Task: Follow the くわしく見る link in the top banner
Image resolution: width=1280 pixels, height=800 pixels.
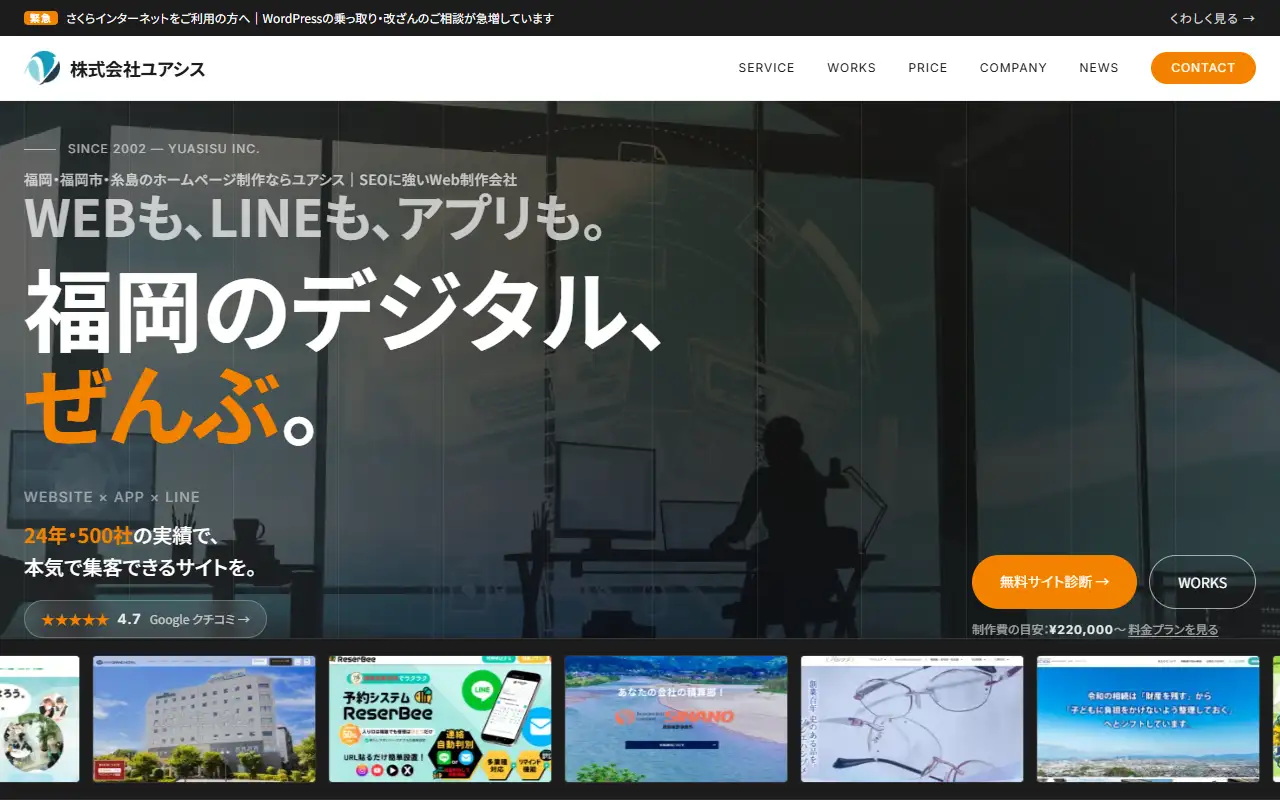Action: pos(1212,18)
